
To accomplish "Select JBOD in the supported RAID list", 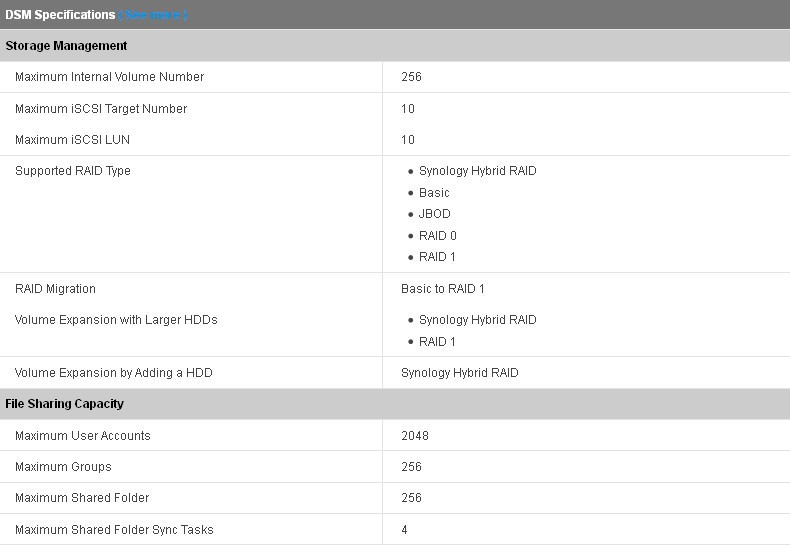I will 434,214.
